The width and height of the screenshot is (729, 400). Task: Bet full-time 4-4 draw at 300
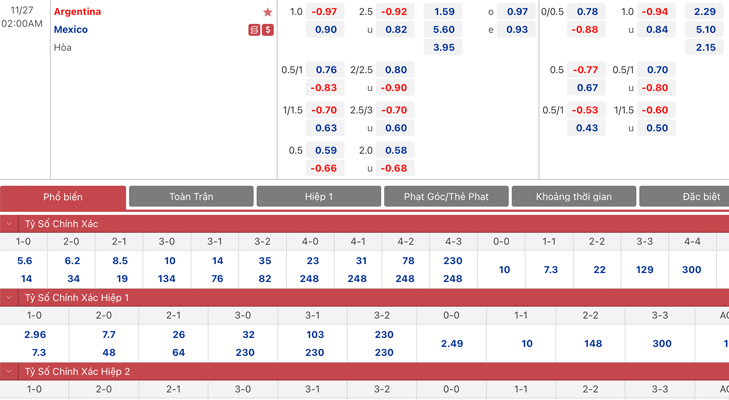(x=691, y=270)
